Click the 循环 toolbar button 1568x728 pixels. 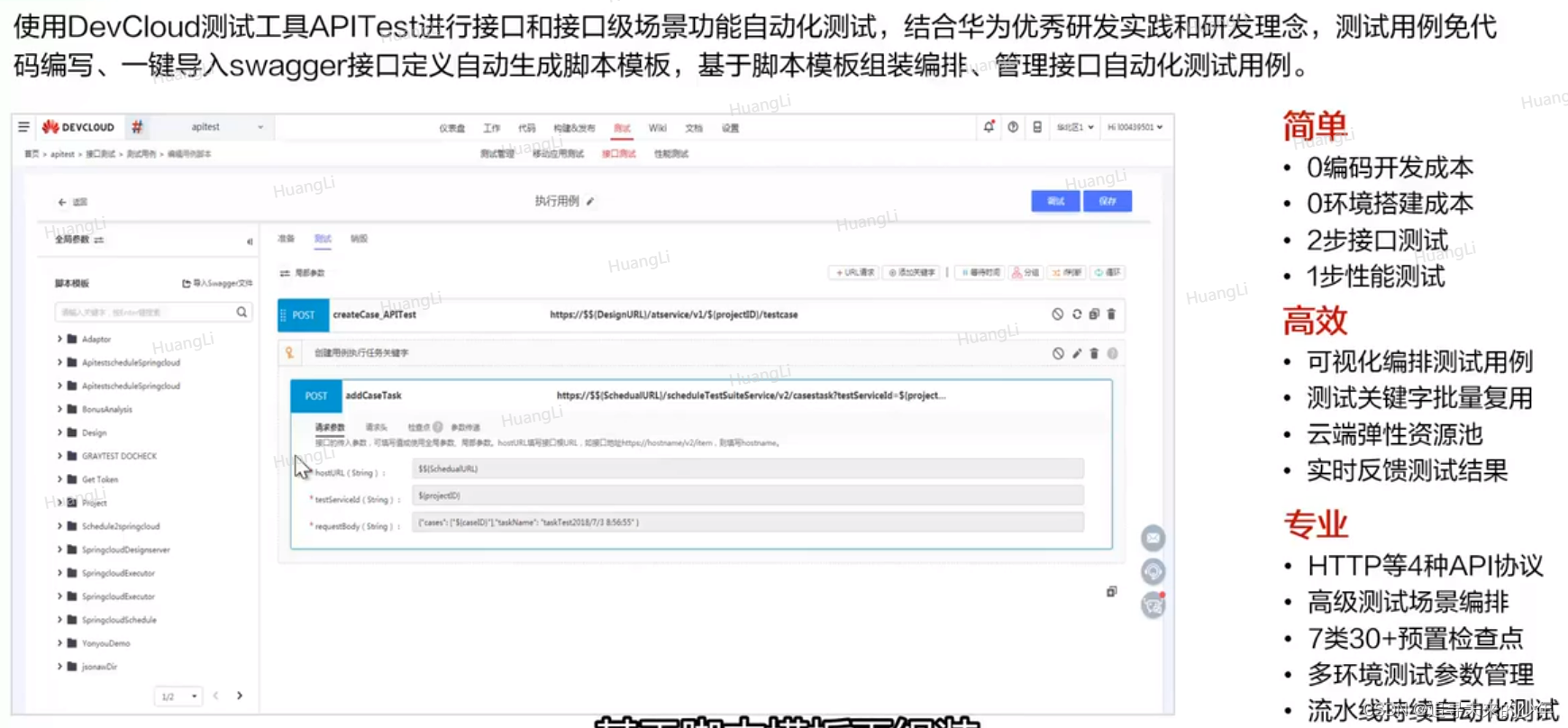(x=1108, y=272)
